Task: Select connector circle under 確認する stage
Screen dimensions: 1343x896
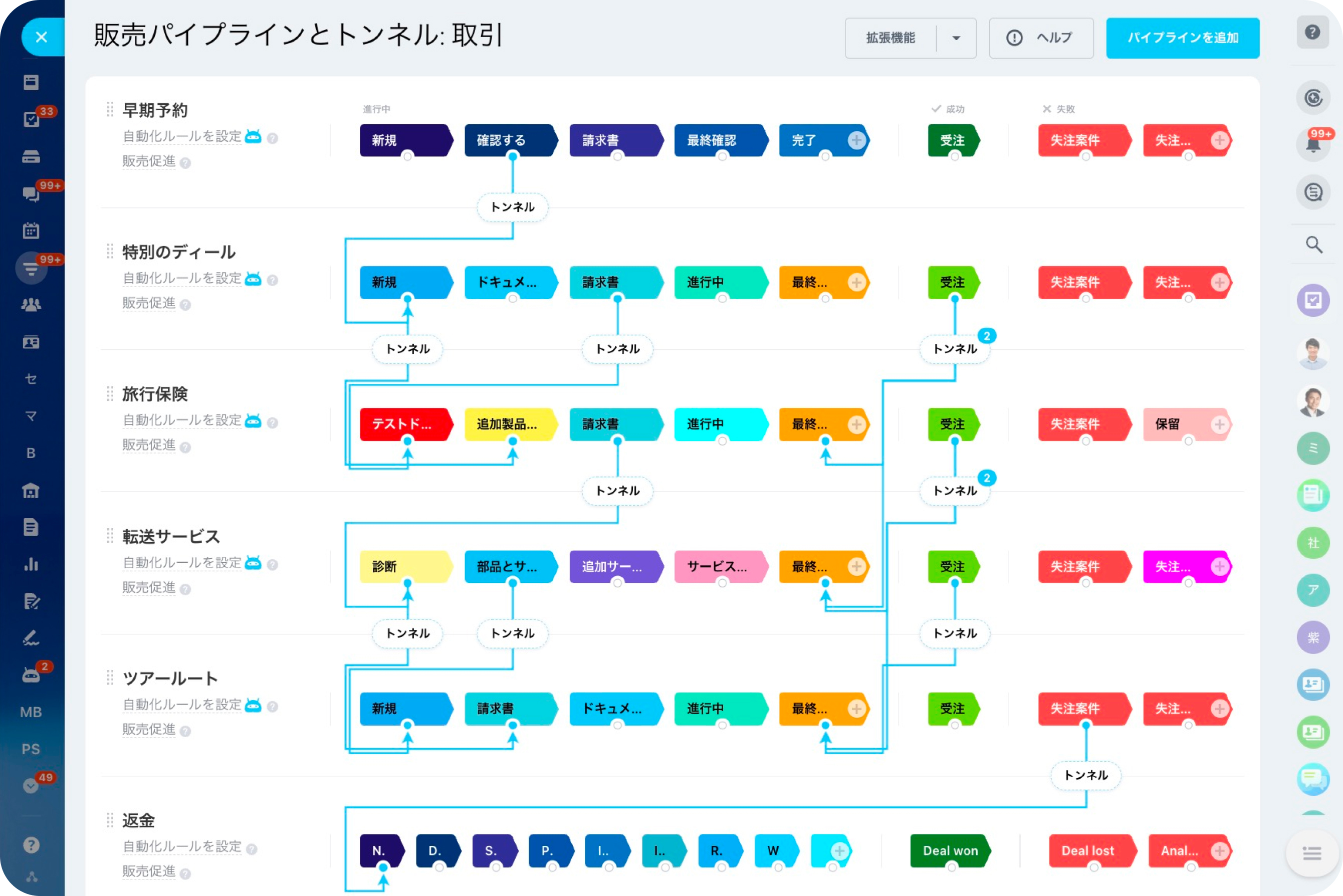Action: [513, 156]
